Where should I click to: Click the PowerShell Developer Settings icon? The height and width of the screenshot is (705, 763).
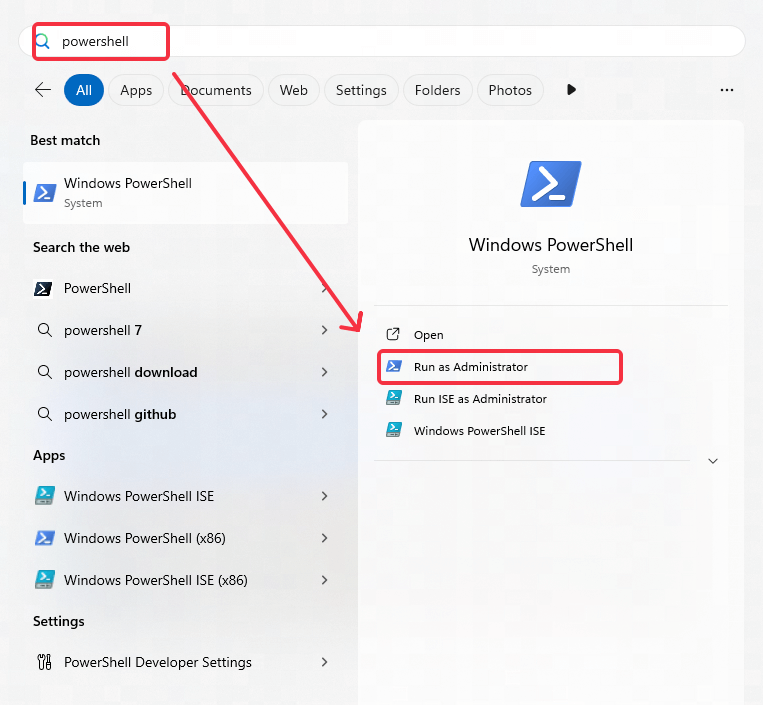point(44,662)
